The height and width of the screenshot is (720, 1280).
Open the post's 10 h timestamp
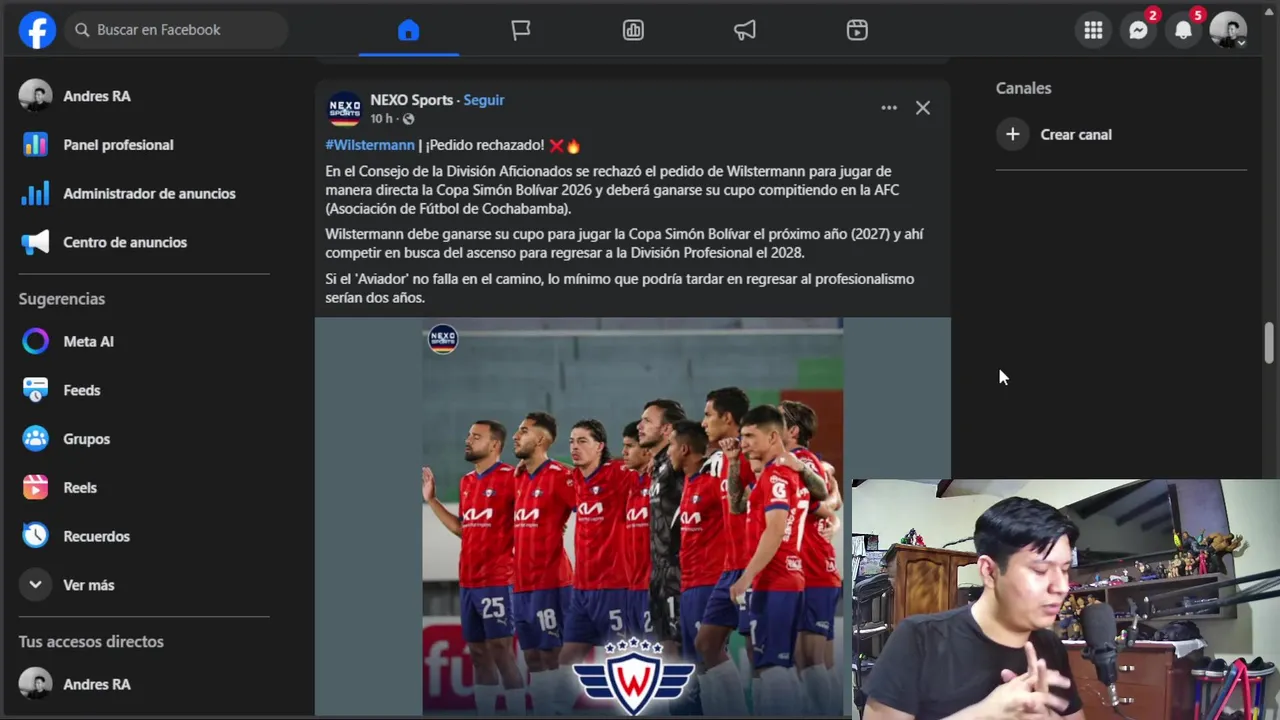(382, 119)
